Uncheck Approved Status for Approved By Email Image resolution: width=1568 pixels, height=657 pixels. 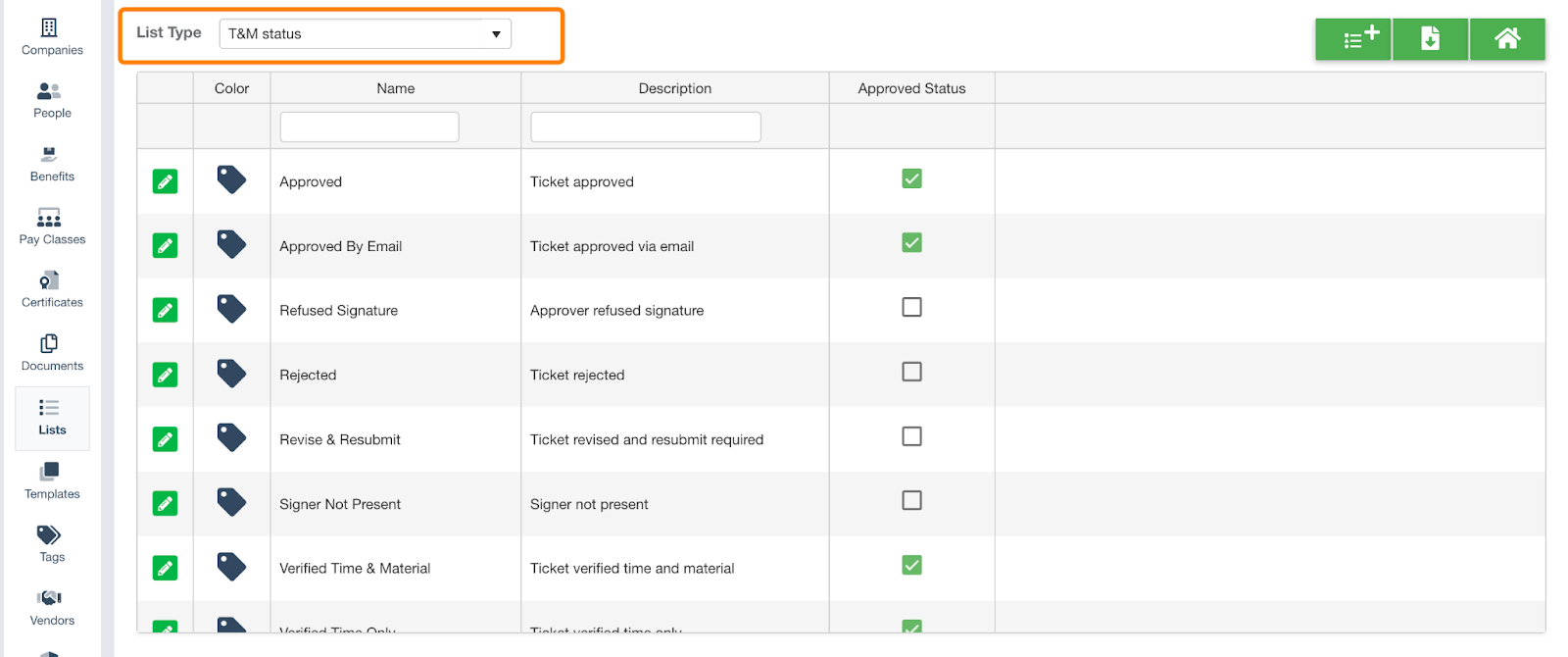911,242
